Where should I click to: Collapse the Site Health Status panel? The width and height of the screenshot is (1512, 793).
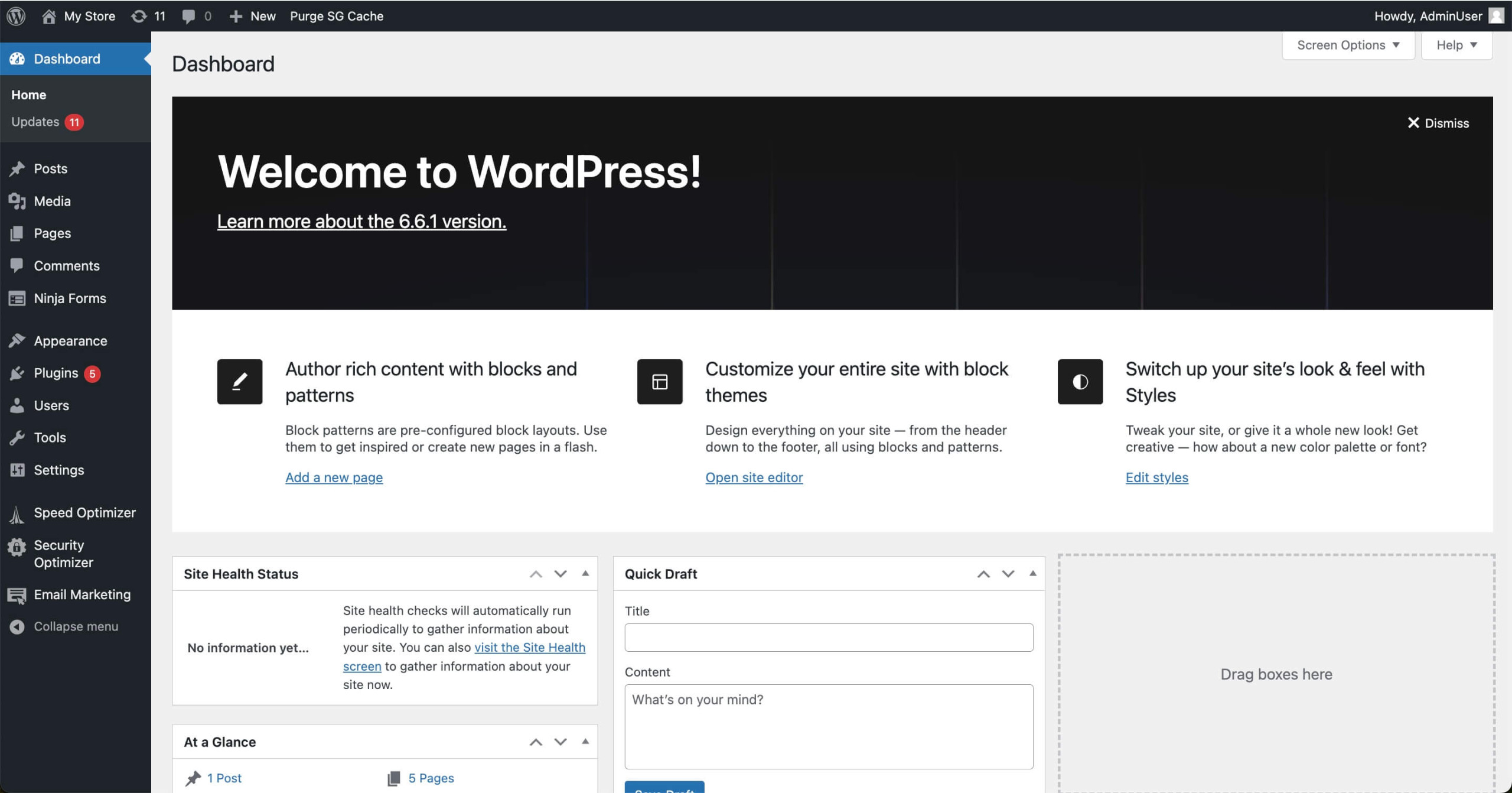pyautogui.click(x=585, y=573)
